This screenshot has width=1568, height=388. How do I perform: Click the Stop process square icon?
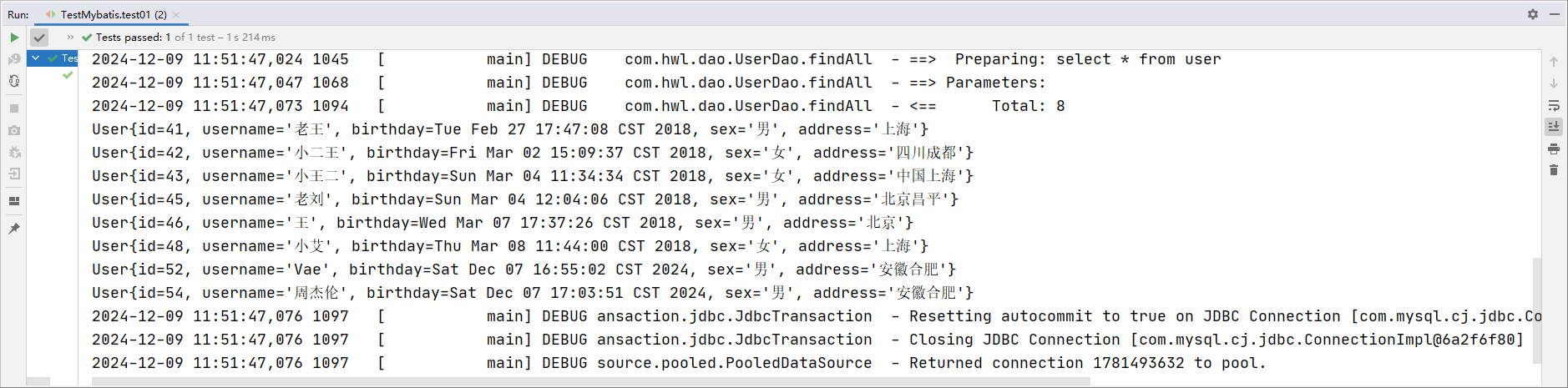14,108
